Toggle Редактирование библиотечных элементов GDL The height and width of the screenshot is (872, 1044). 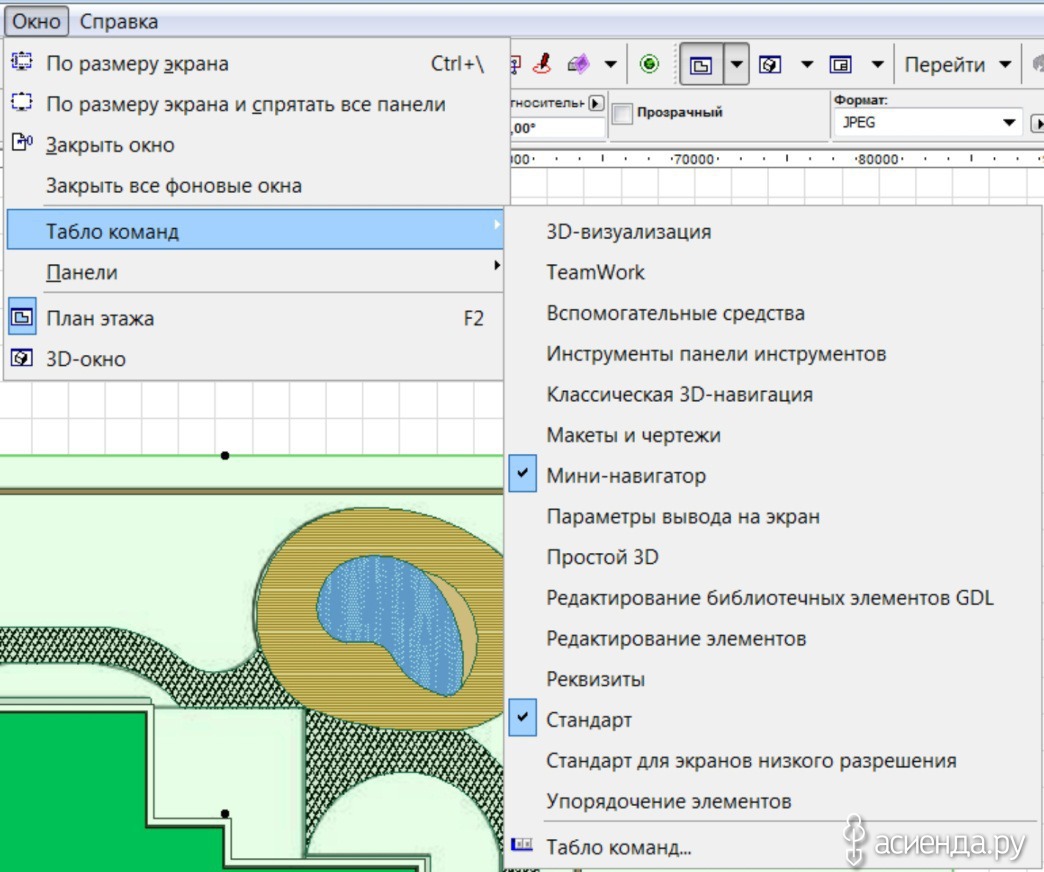click(x=772, y=598)
